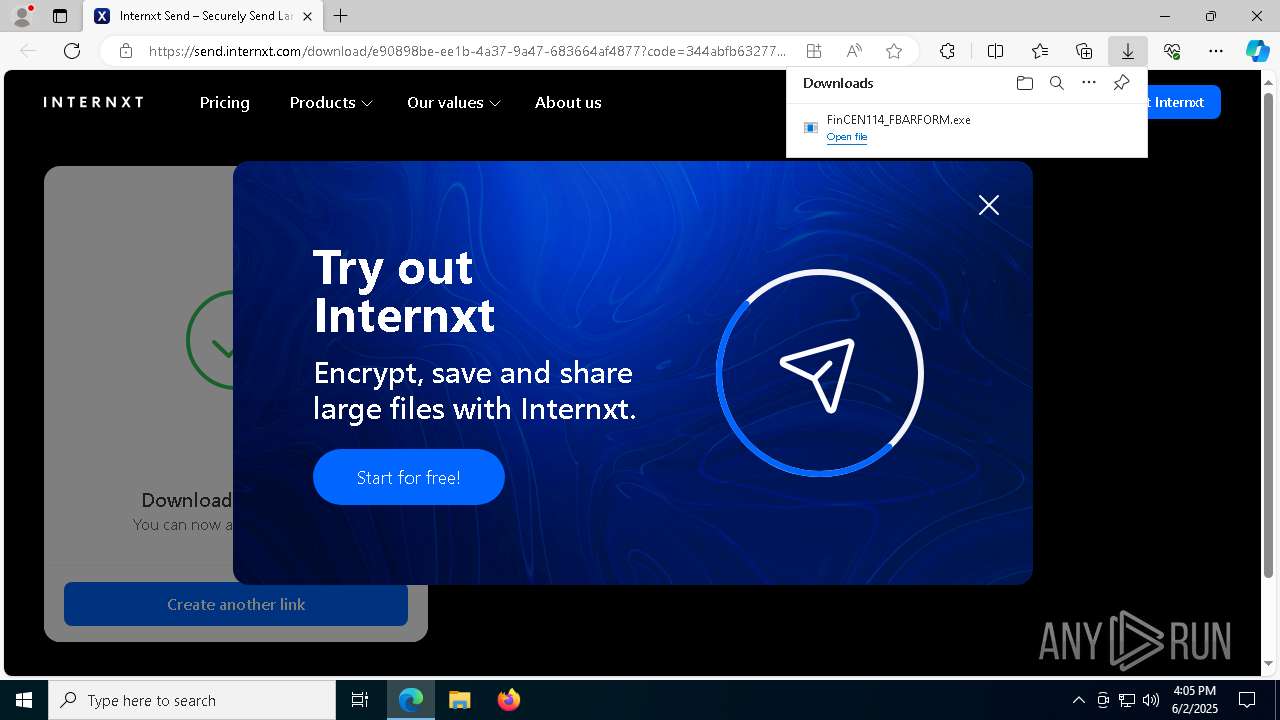Open Copilot sidebar icon
This screenshot has width=1280, height=720.
(1257, 51)
